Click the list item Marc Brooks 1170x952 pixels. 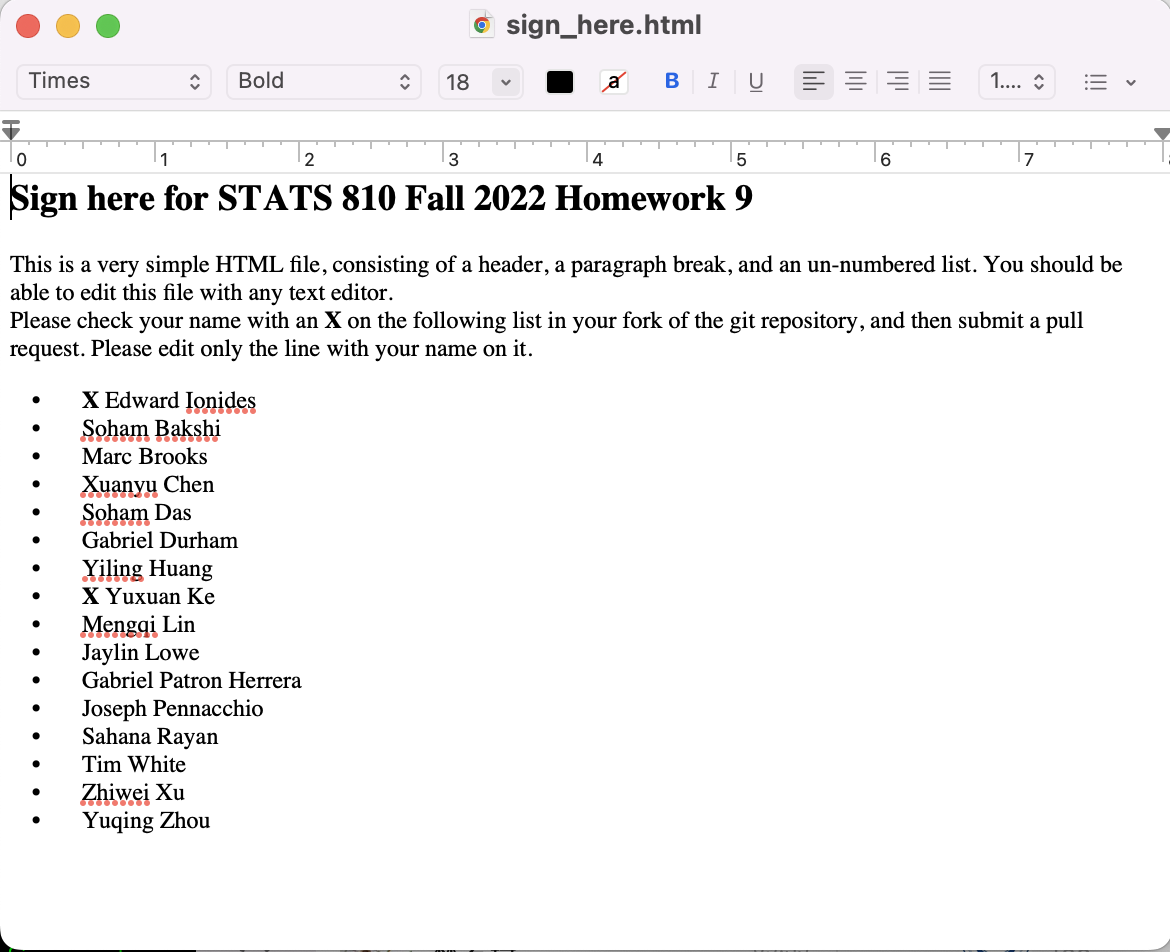[x=145, y=456]
